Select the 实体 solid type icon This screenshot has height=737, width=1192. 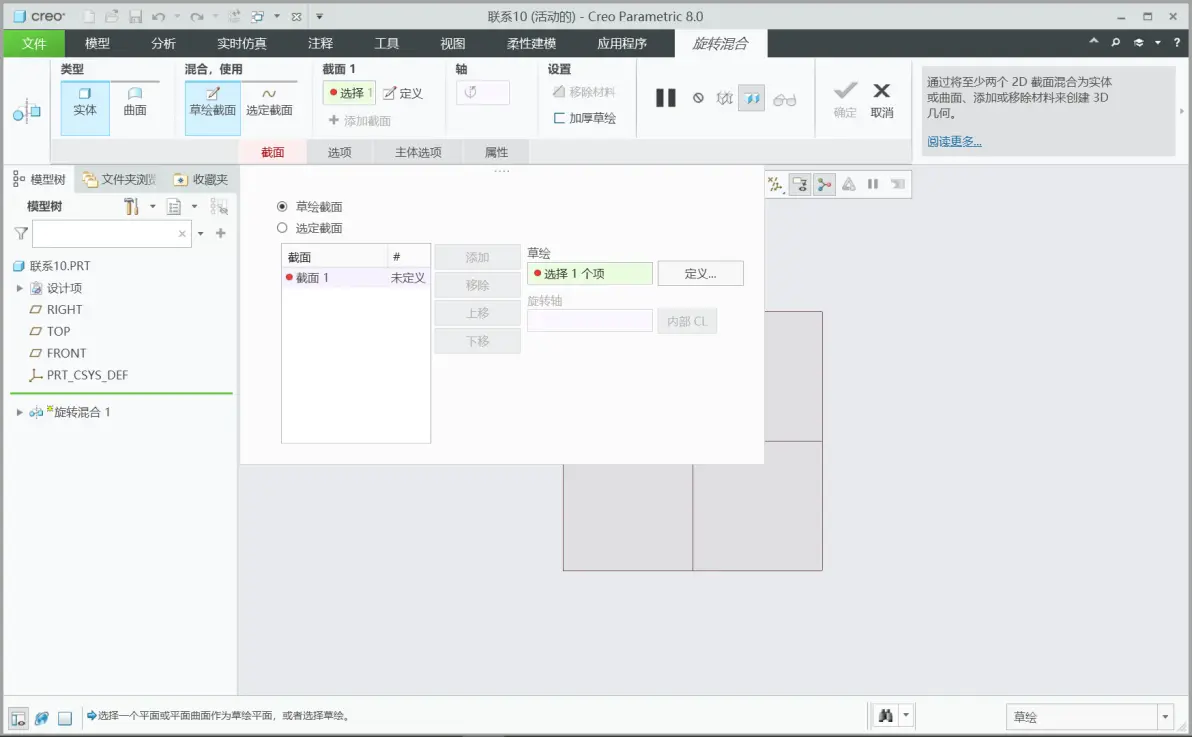click(x=85, y=102)
